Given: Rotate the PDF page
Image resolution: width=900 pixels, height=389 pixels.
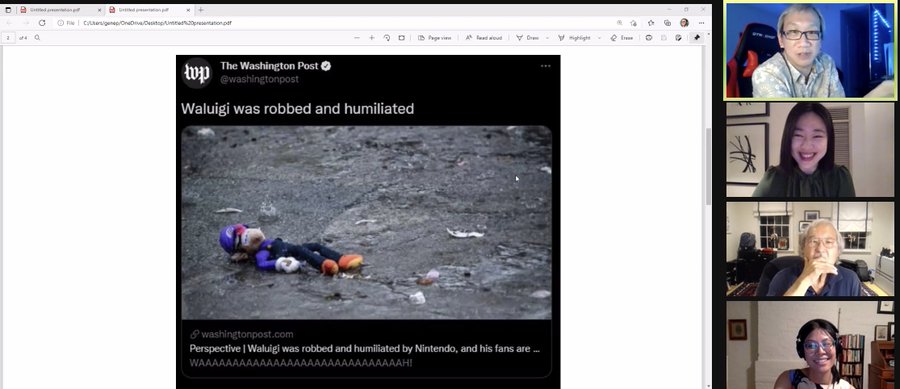Looking at the screenshot, I should point(387,38).
